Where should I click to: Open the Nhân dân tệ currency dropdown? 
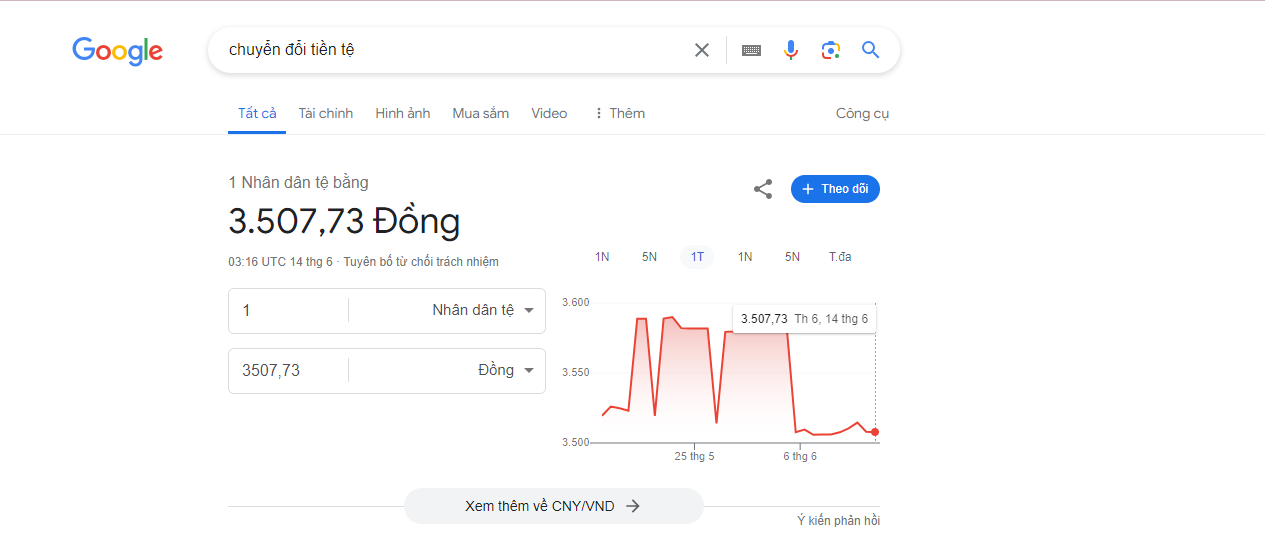coord(482,310)
